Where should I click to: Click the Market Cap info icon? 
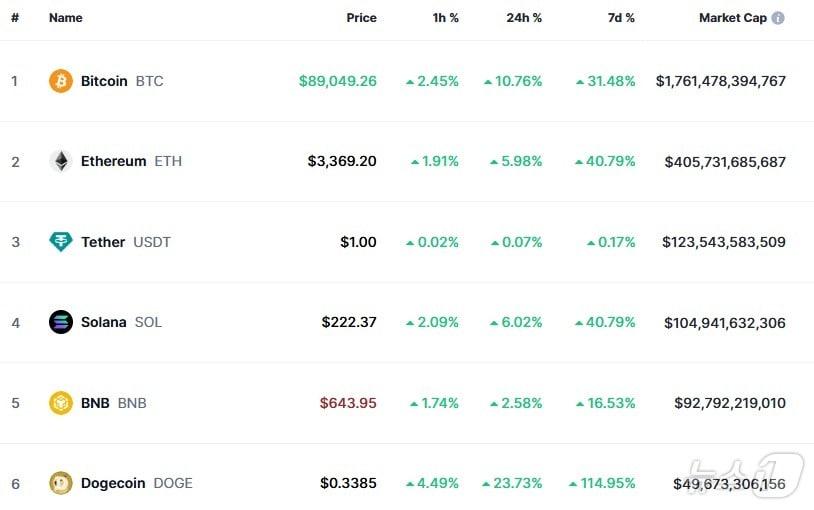click(778, 18)
